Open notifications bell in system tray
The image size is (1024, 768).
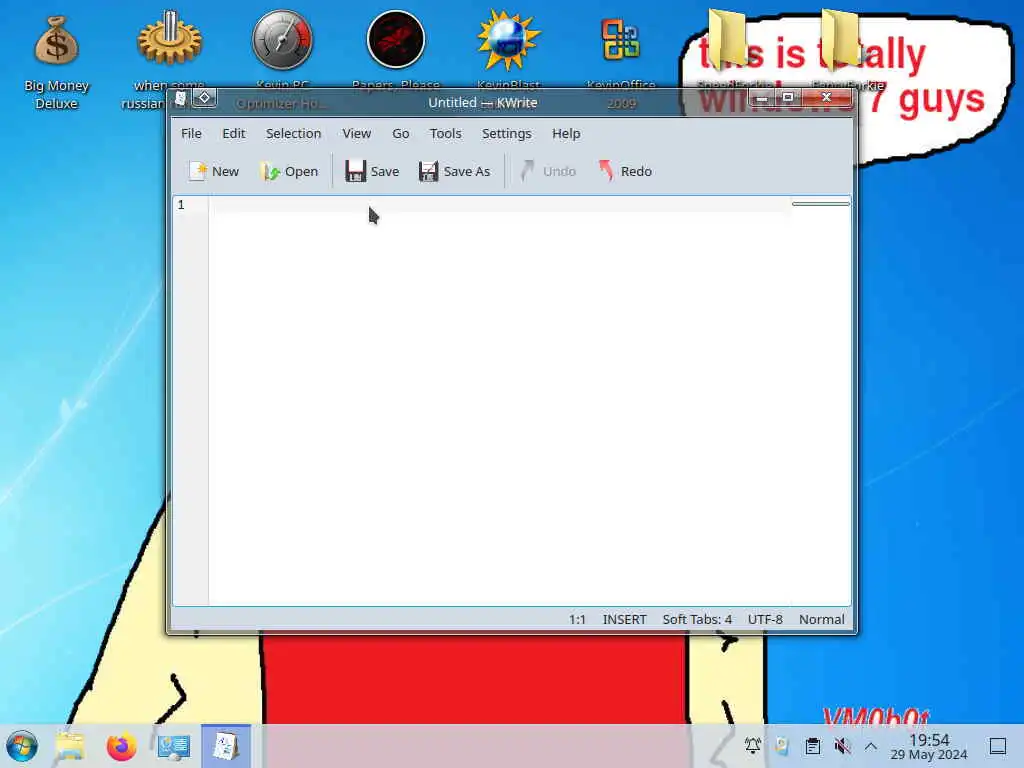(752, 746)
